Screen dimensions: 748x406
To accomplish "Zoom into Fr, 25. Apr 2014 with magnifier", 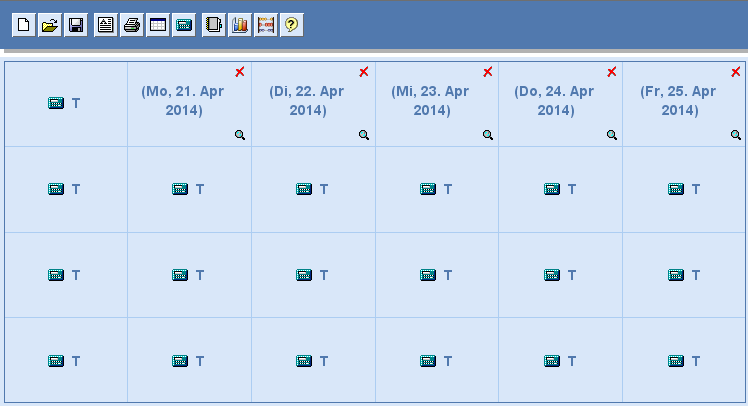I will tap(736, 135).
